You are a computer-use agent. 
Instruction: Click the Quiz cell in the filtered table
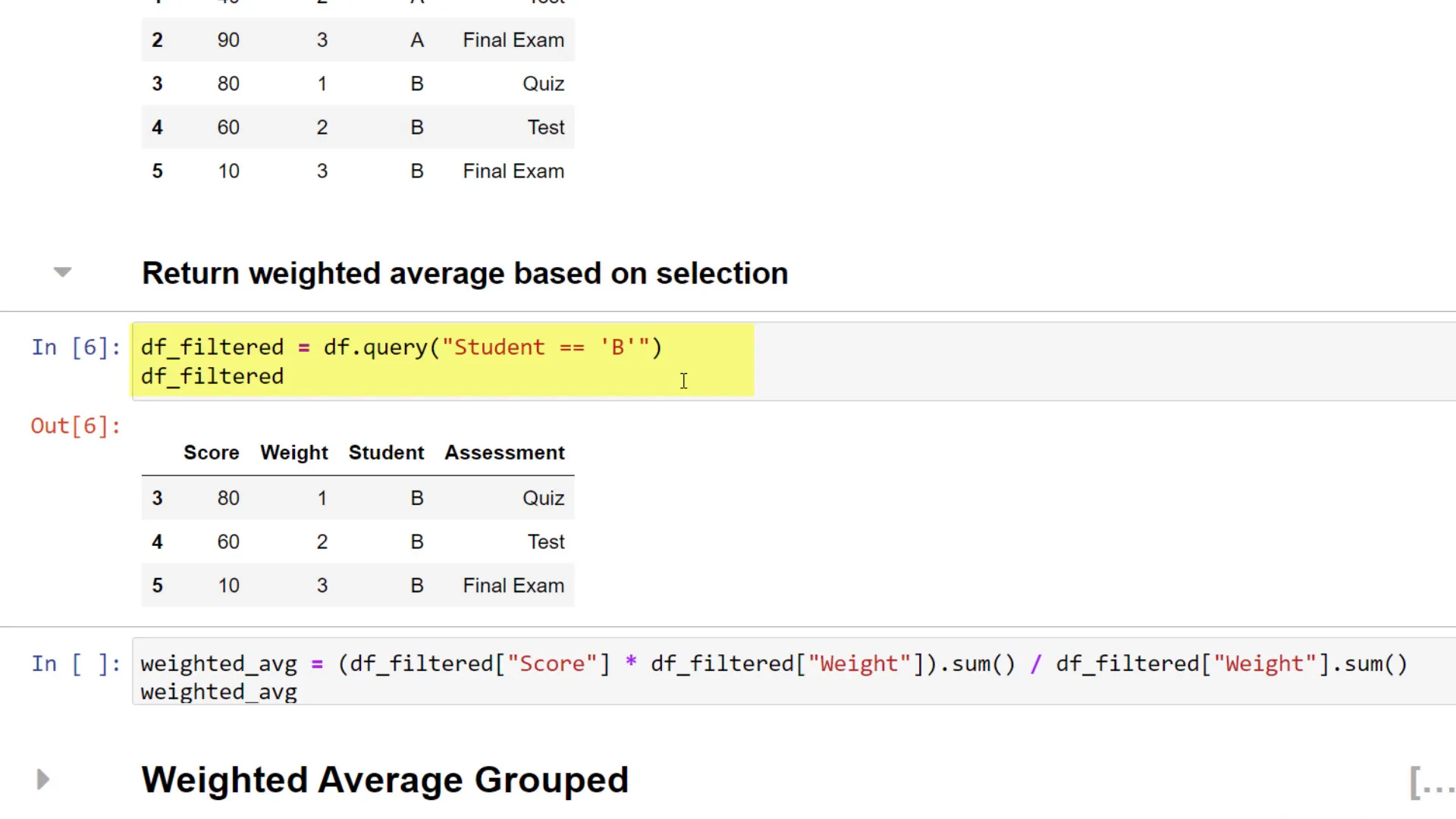point(543,497)
